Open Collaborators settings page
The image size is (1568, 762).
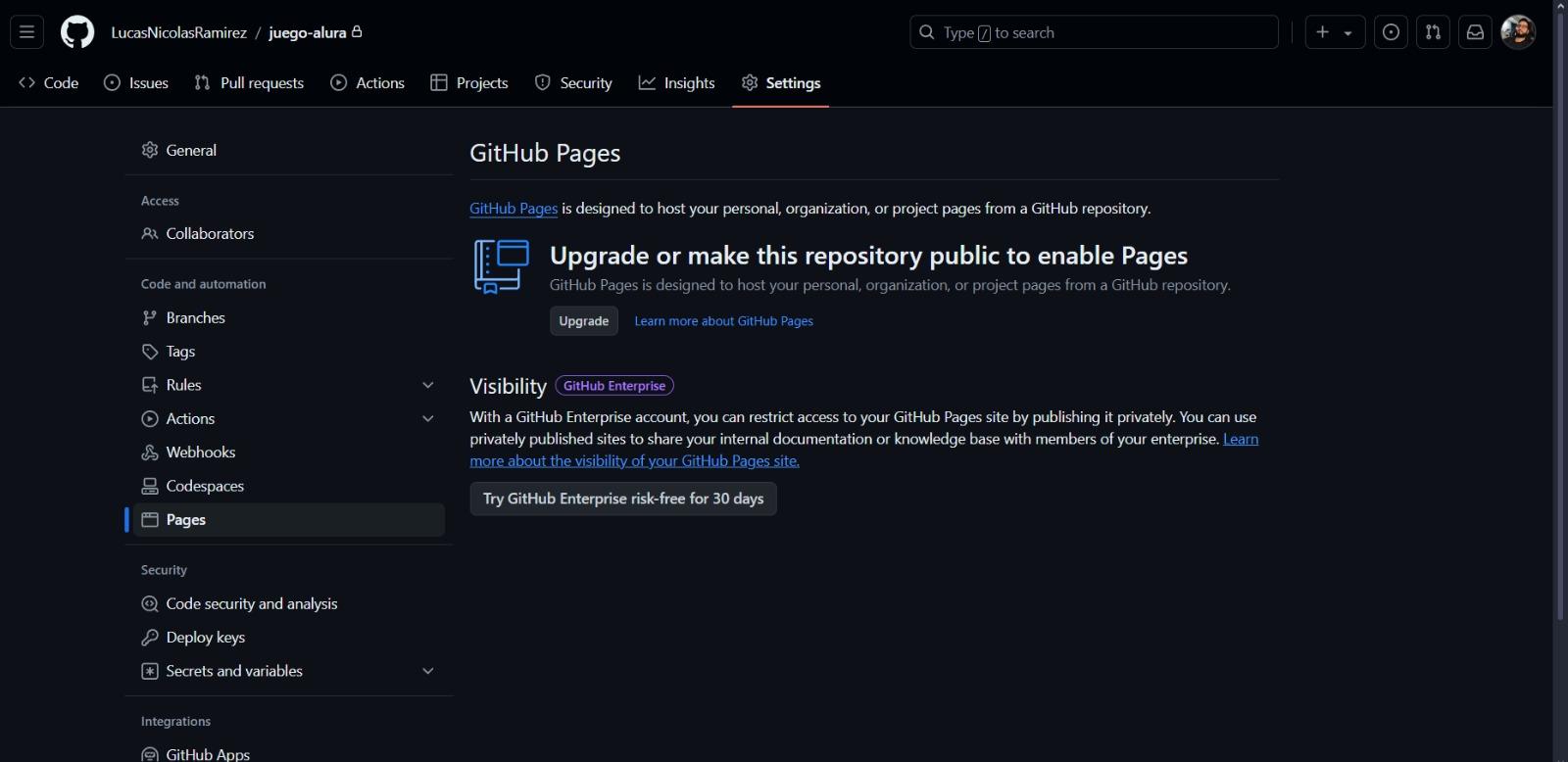point(289,234)
